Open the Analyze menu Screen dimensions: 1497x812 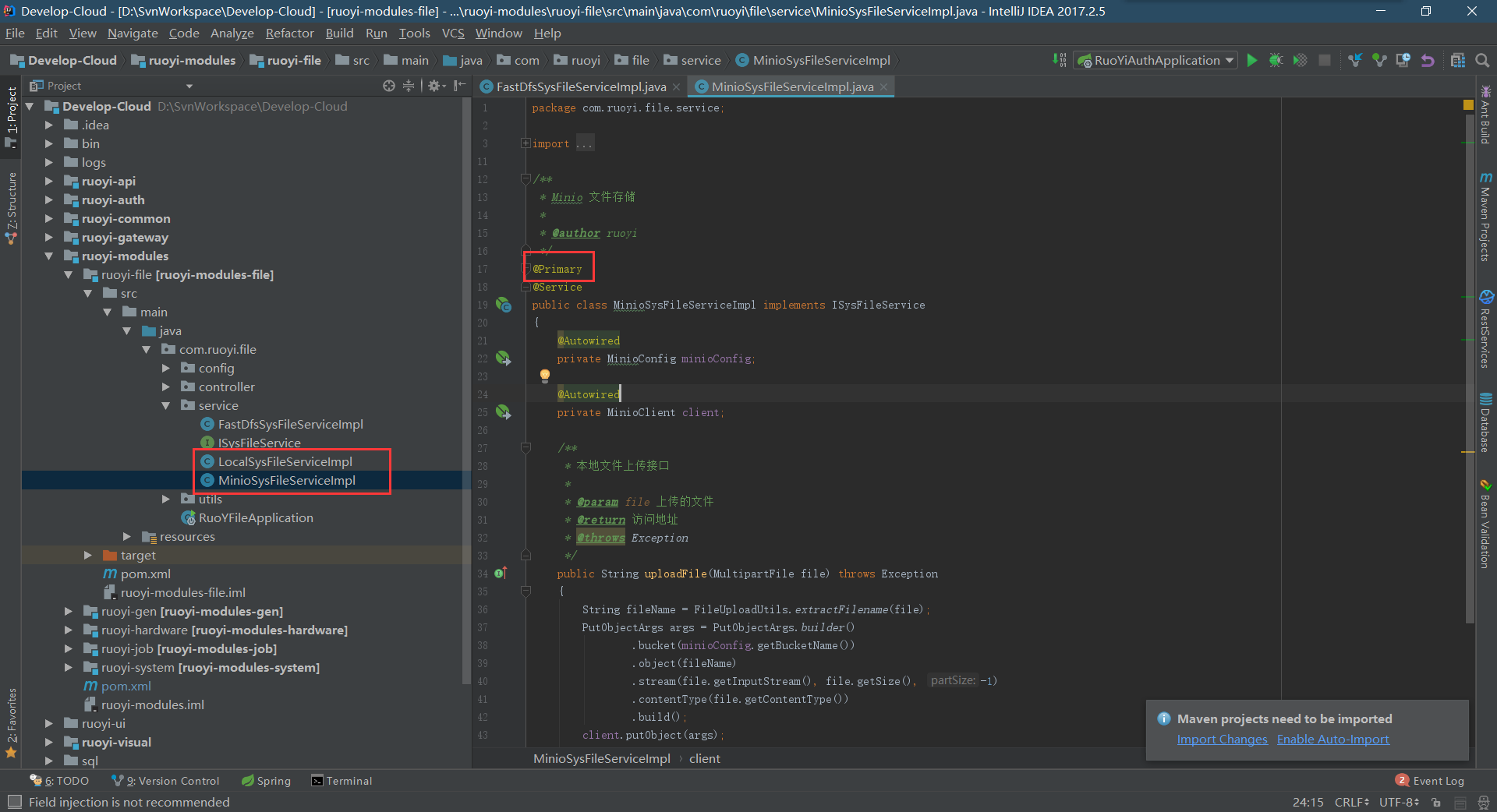tap(232, 33)
